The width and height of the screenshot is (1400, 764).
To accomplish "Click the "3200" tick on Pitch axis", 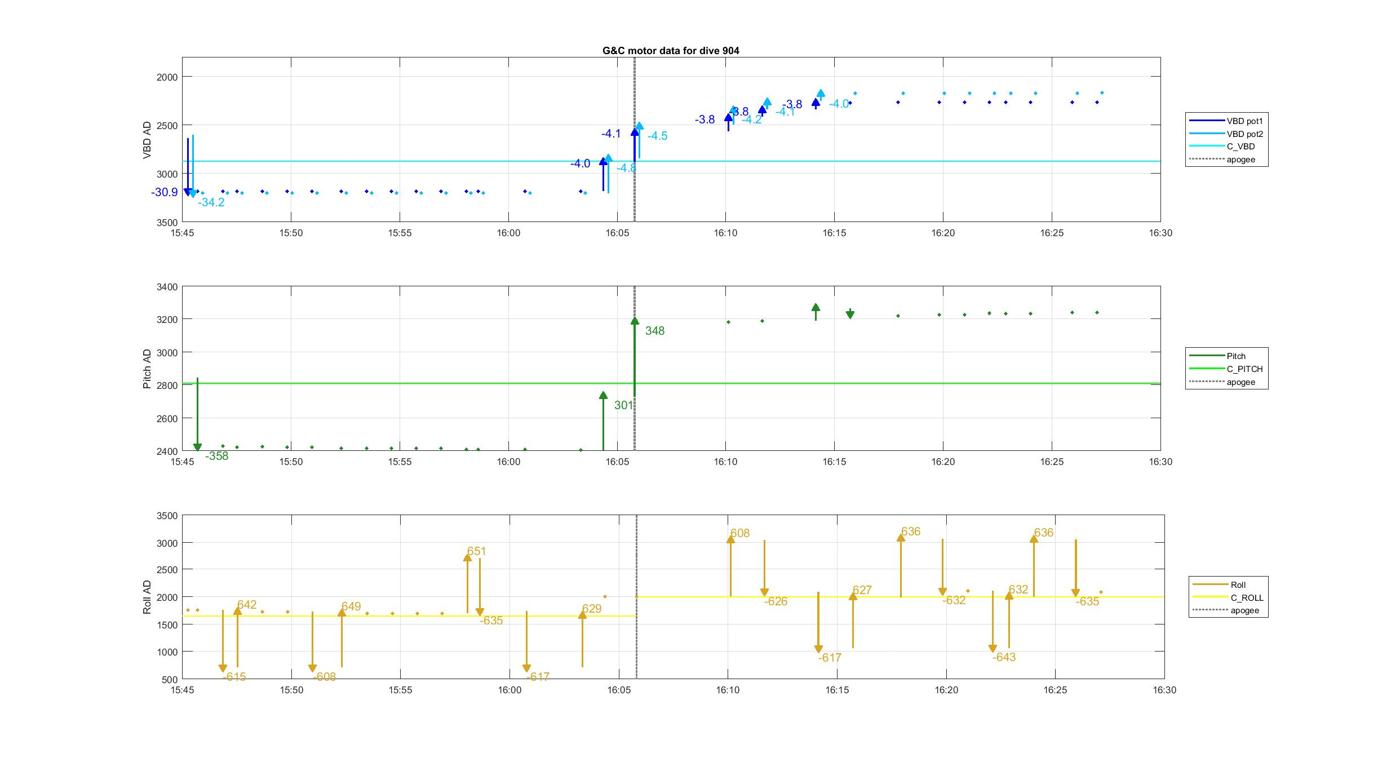I will tap(166, 320).
